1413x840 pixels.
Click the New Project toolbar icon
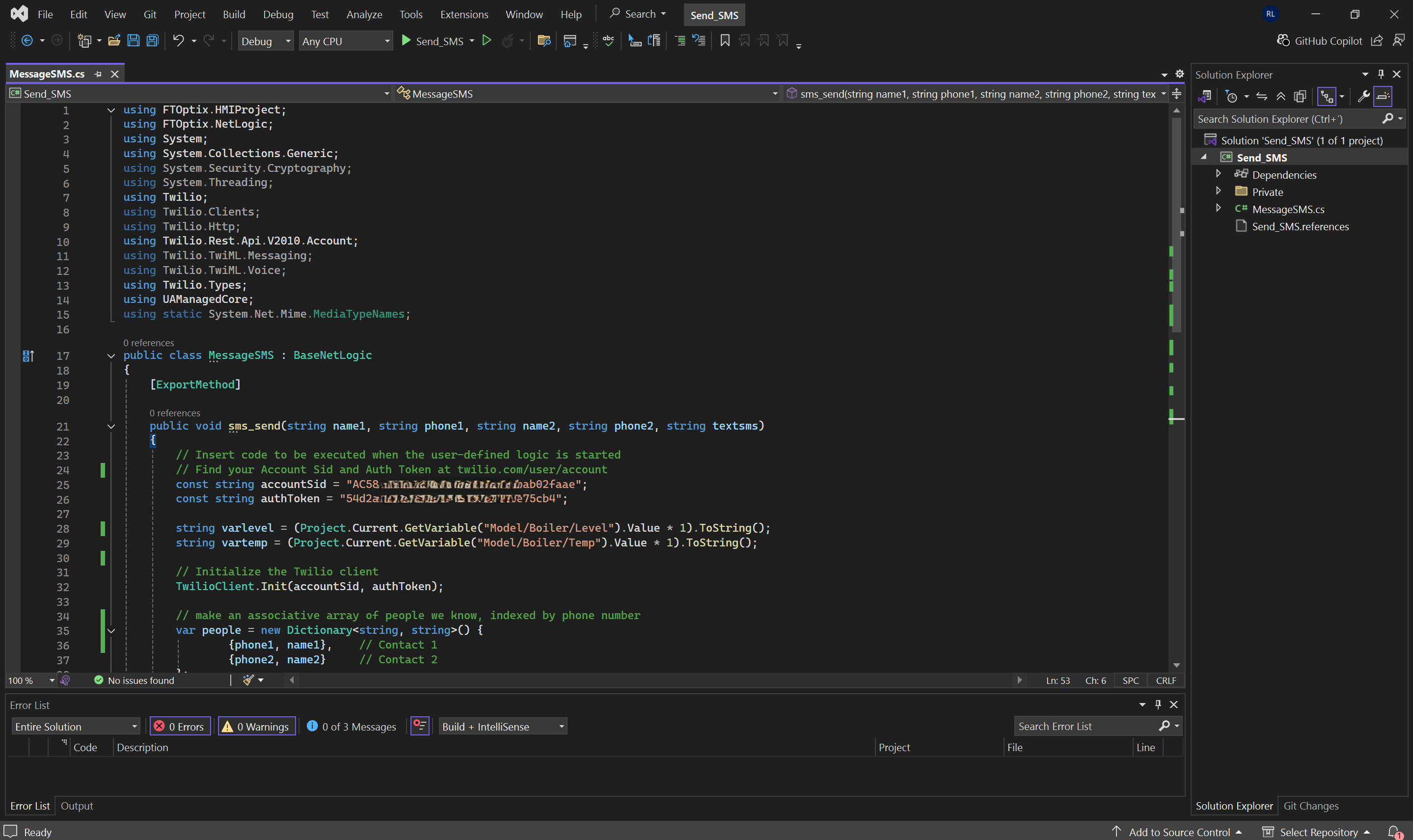click(x=84, y=40)
